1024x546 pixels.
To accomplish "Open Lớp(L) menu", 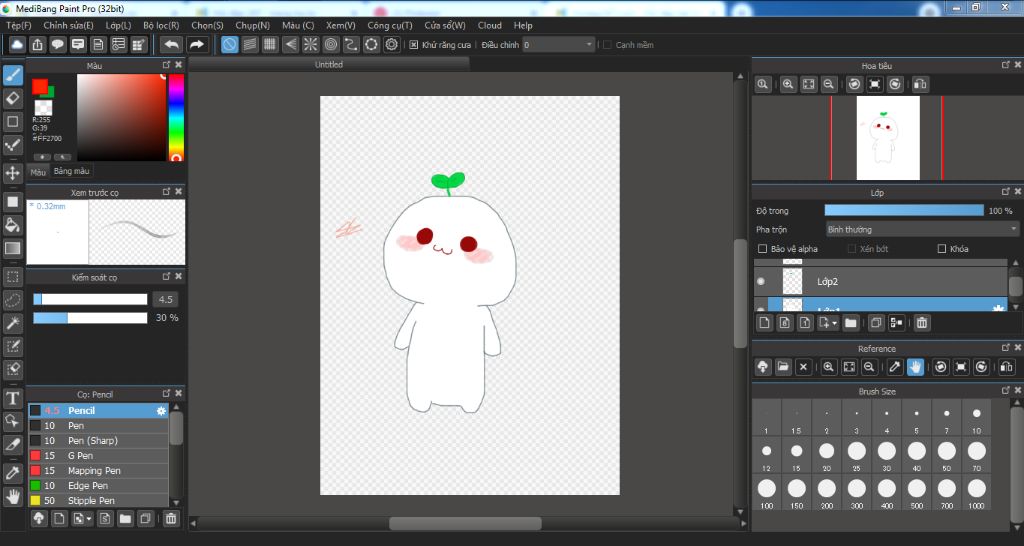I will (118, 25).
